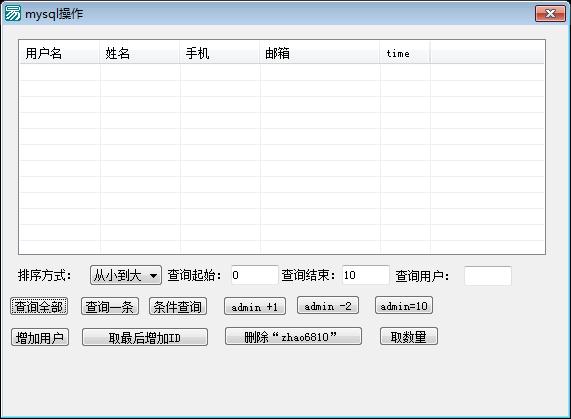Click the time column header
Image resolution: width=571 pixels, height=419 pixels.
(405, 53)
